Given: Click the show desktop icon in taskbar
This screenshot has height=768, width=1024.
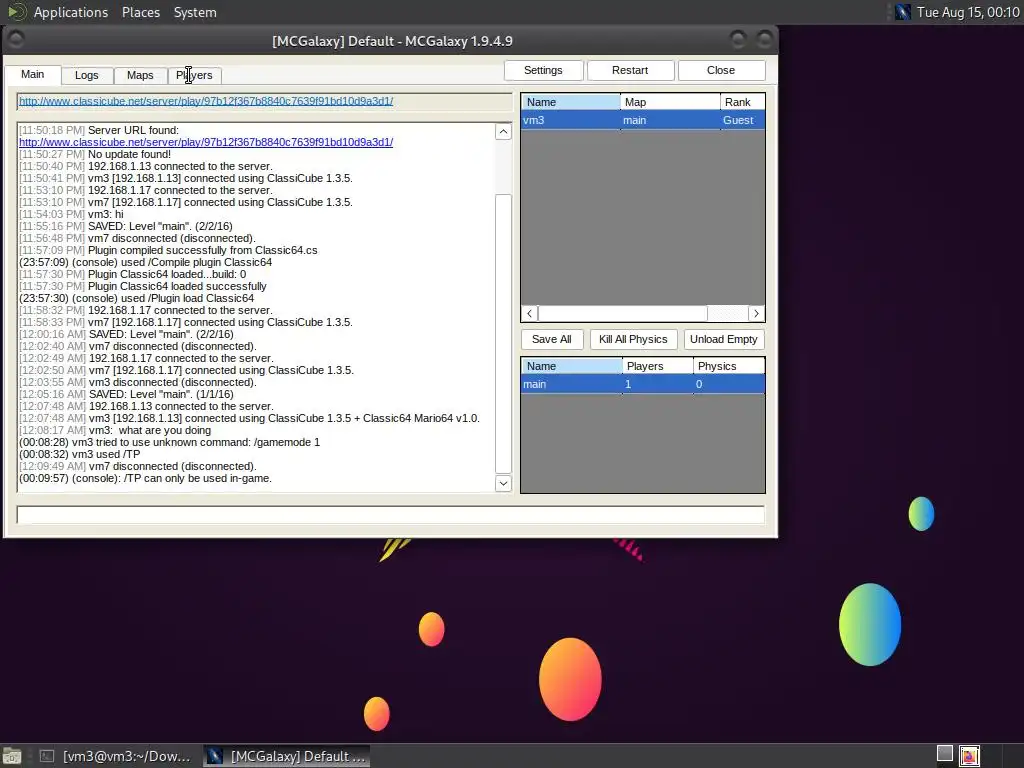Looking at the screenshot, I should pos(12,756).
